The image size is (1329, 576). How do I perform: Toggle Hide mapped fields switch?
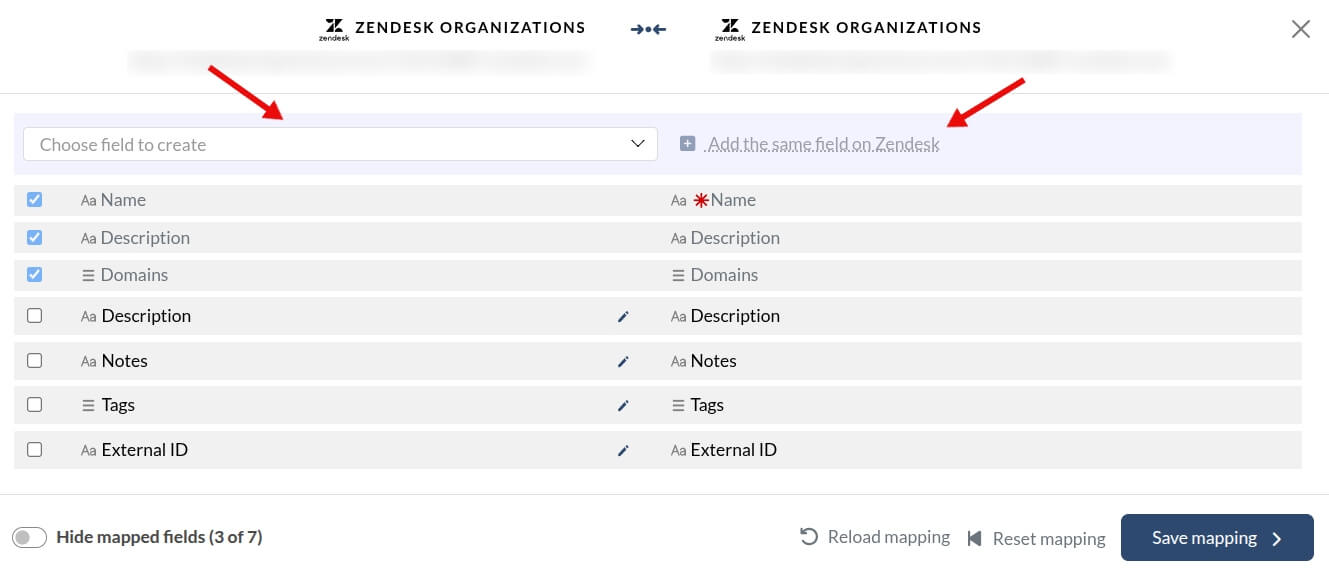[x=30, y=538]
